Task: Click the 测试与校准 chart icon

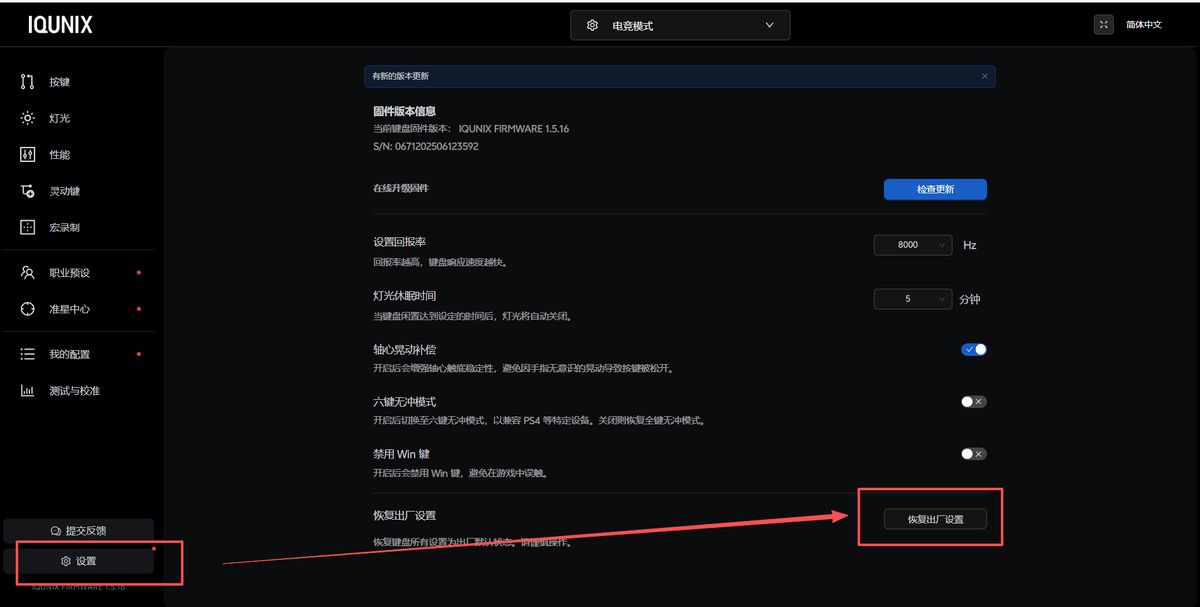Action: tap(28, 391)
